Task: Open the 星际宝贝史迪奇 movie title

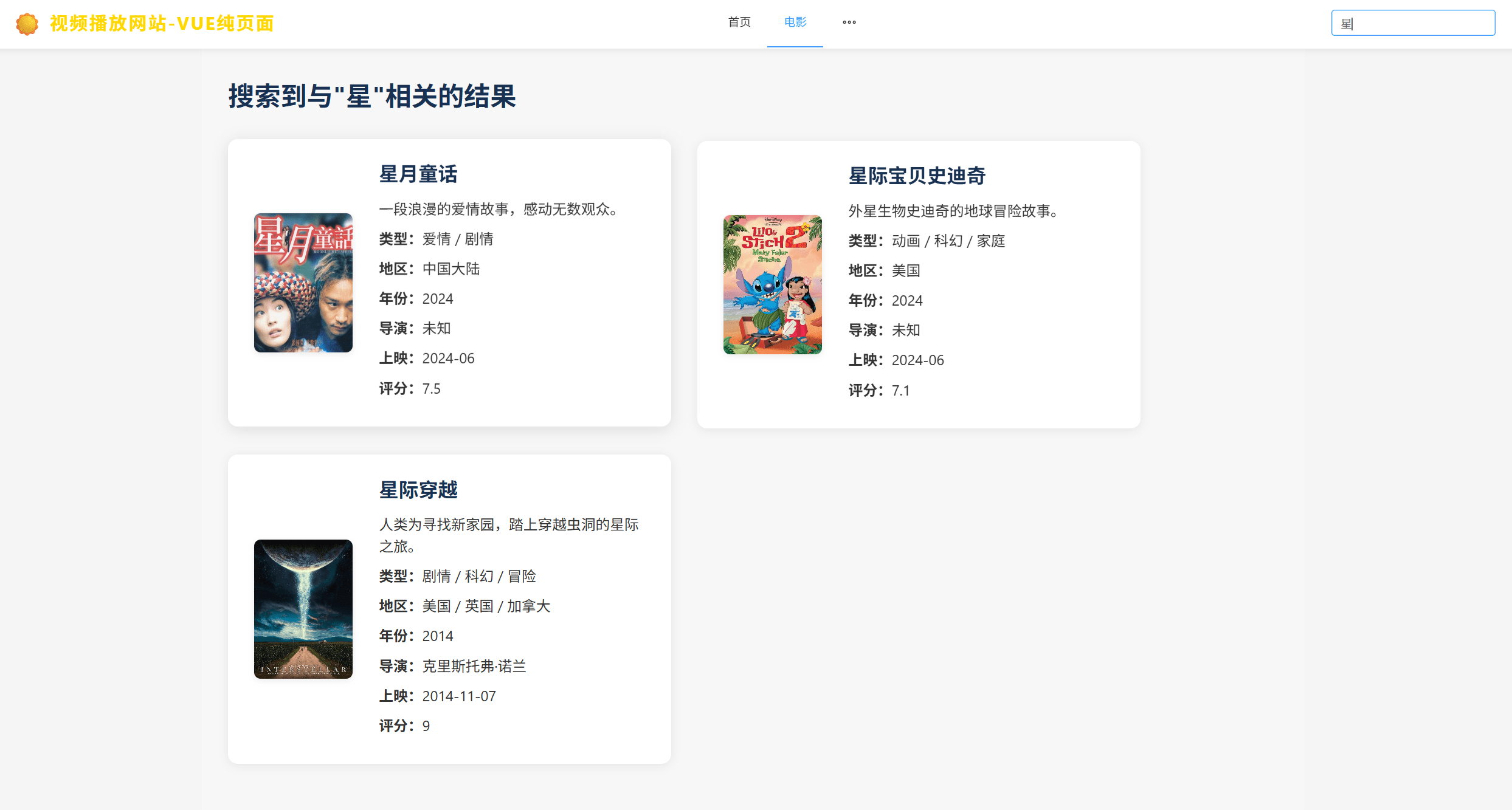Action: (x=916, y=176)
